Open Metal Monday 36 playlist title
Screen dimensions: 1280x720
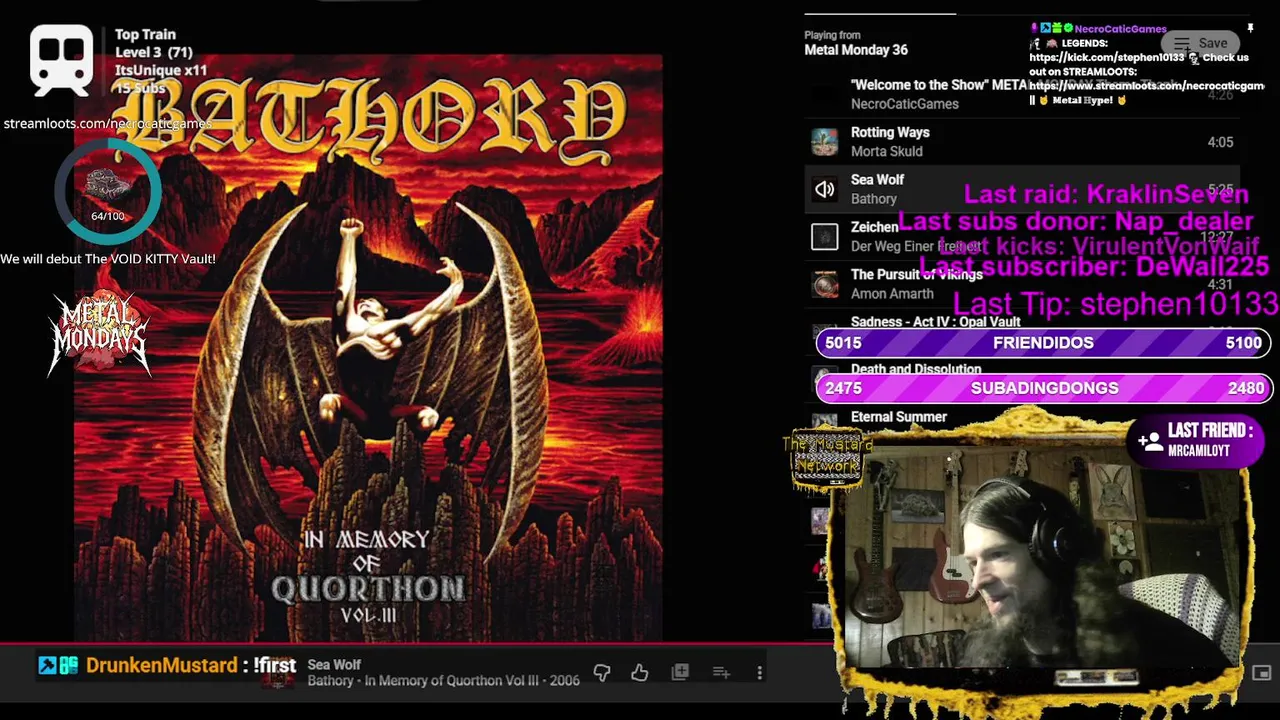coord(856,50)
